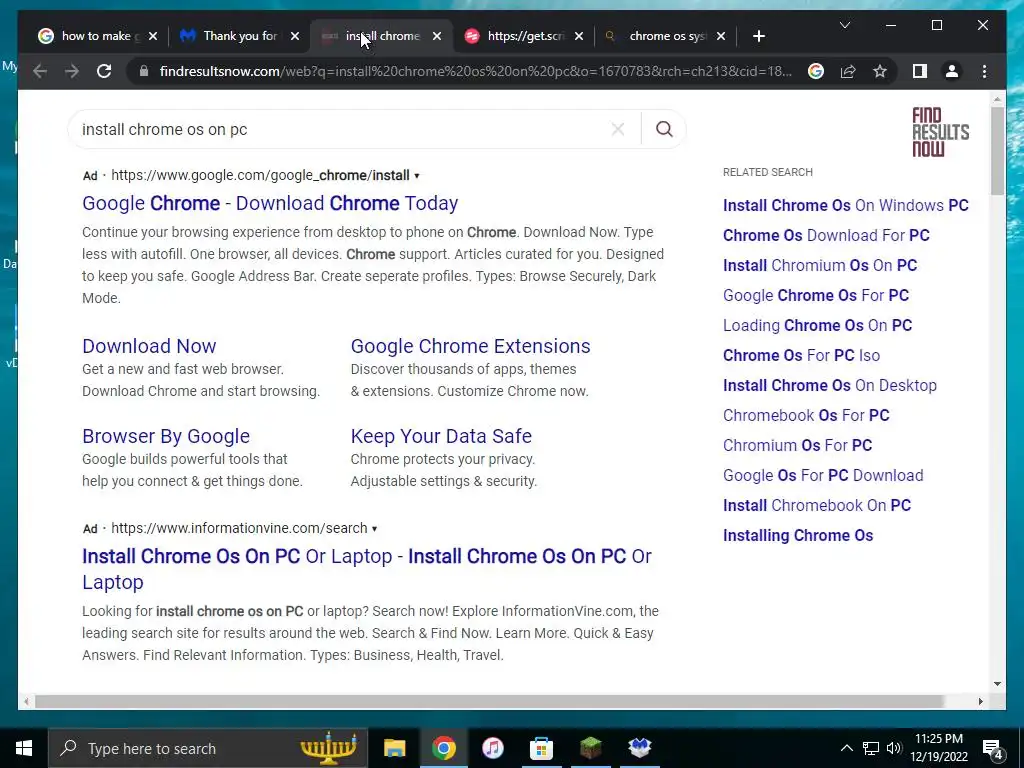Select 'Install Chromium Os On PC' related search
The image size is (1024, 768).
(x=820, y=265)
